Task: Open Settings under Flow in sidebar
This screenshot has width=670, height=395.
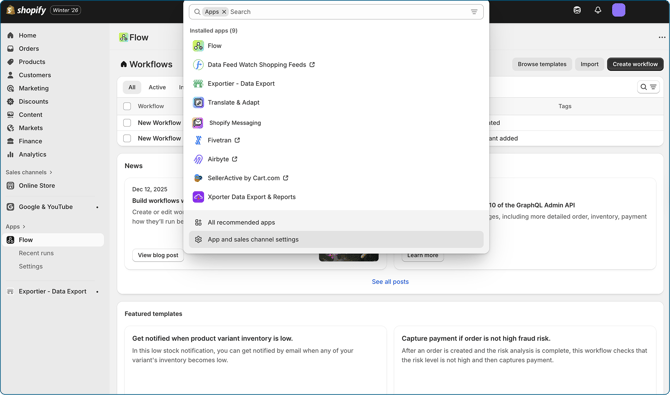Action: click(x=31, y=266)
